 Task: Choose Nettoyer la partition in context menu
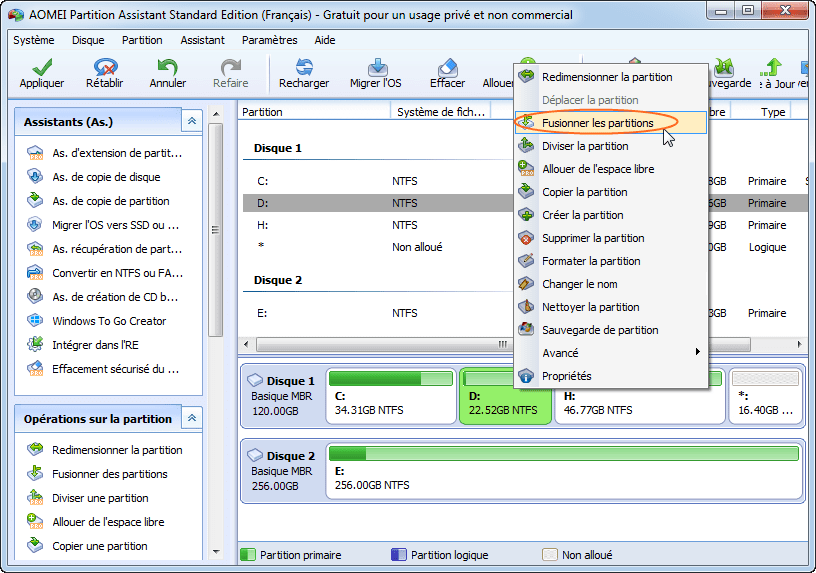point(611,307)
